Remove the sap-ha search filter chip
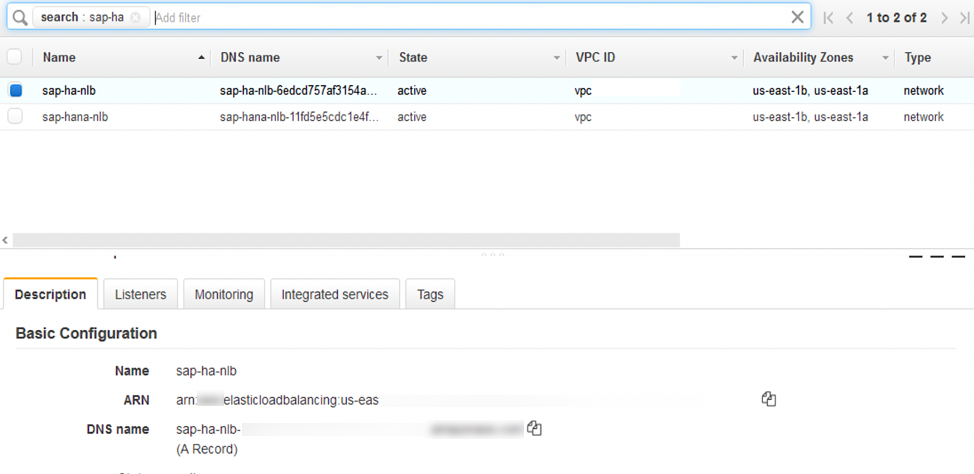This screenshot has height=474, width=974. pyautogui.click(x=136, y=18)
